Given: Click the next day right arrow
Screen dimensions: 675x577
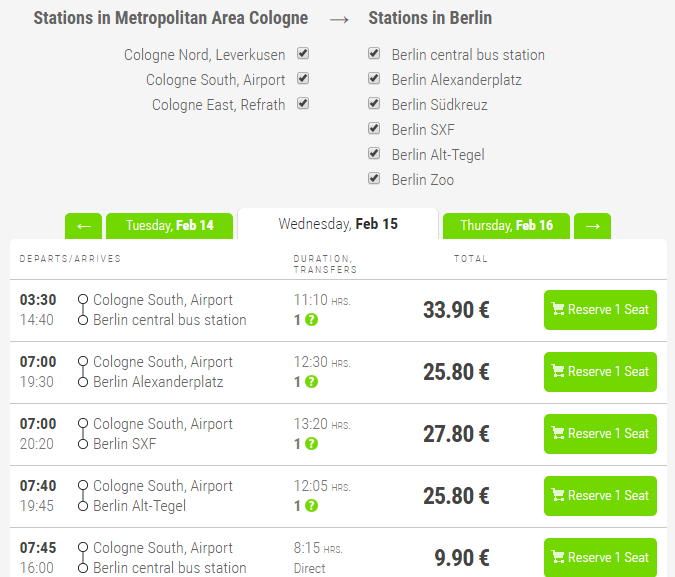Looking at the screenshot, I should [593, 226].
